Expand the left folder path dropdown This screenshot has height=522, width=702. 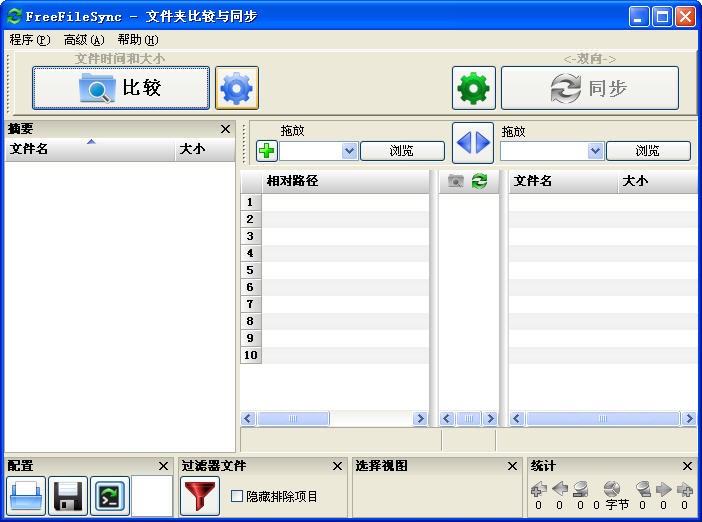349,151
